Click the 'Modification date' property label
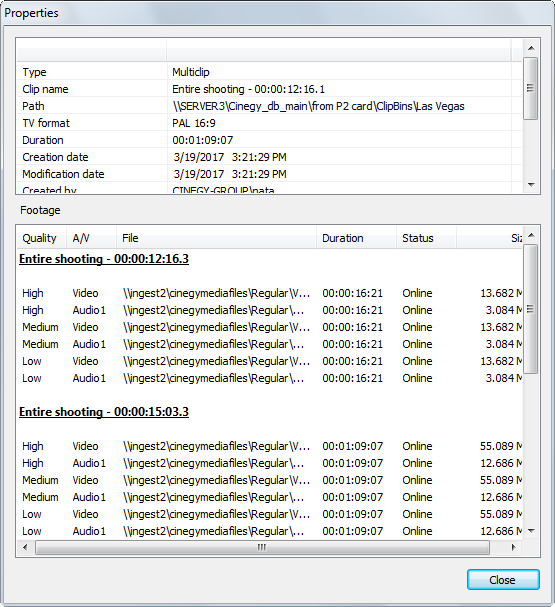 coord(63,174)
